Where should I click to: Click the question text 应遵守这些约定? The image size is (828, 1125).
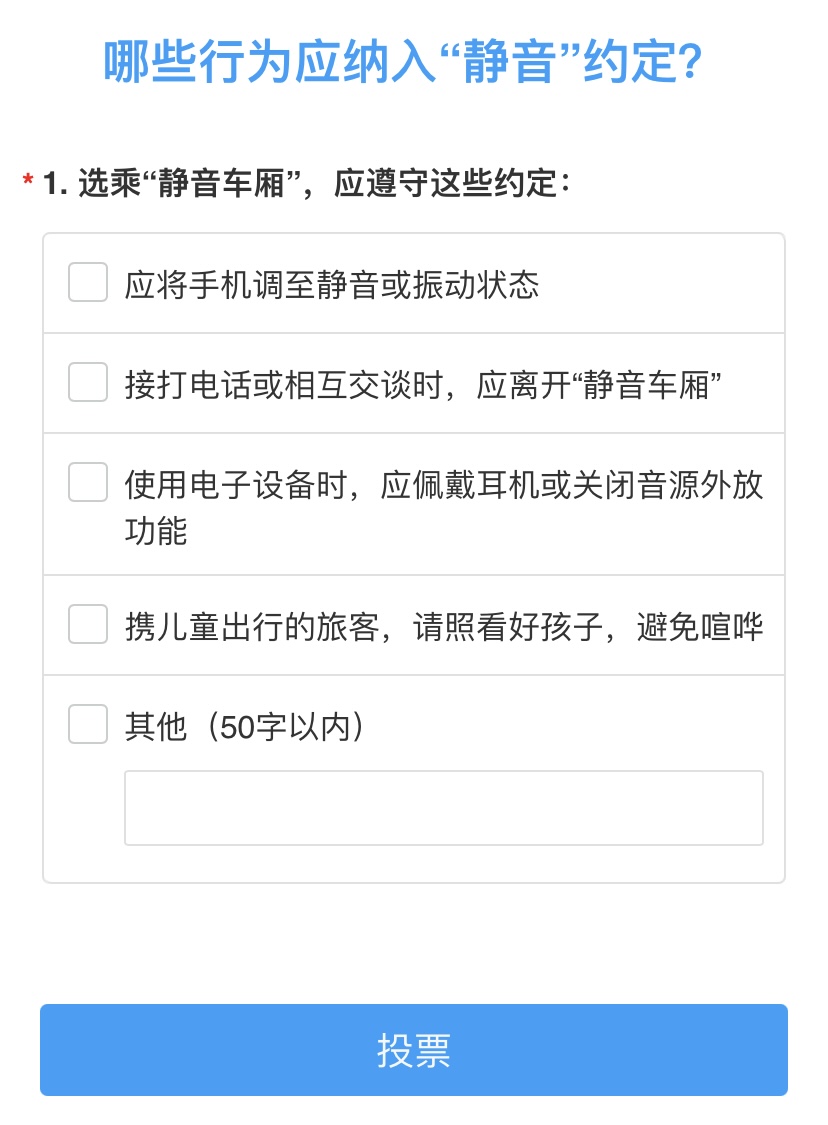click(452, 184)
